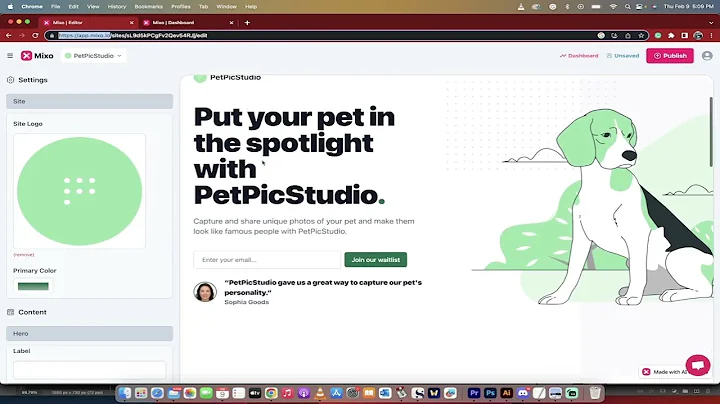Click the Site Logo image thumbnail
Viewport: 720px width, 404px height.
click(79, 191)
